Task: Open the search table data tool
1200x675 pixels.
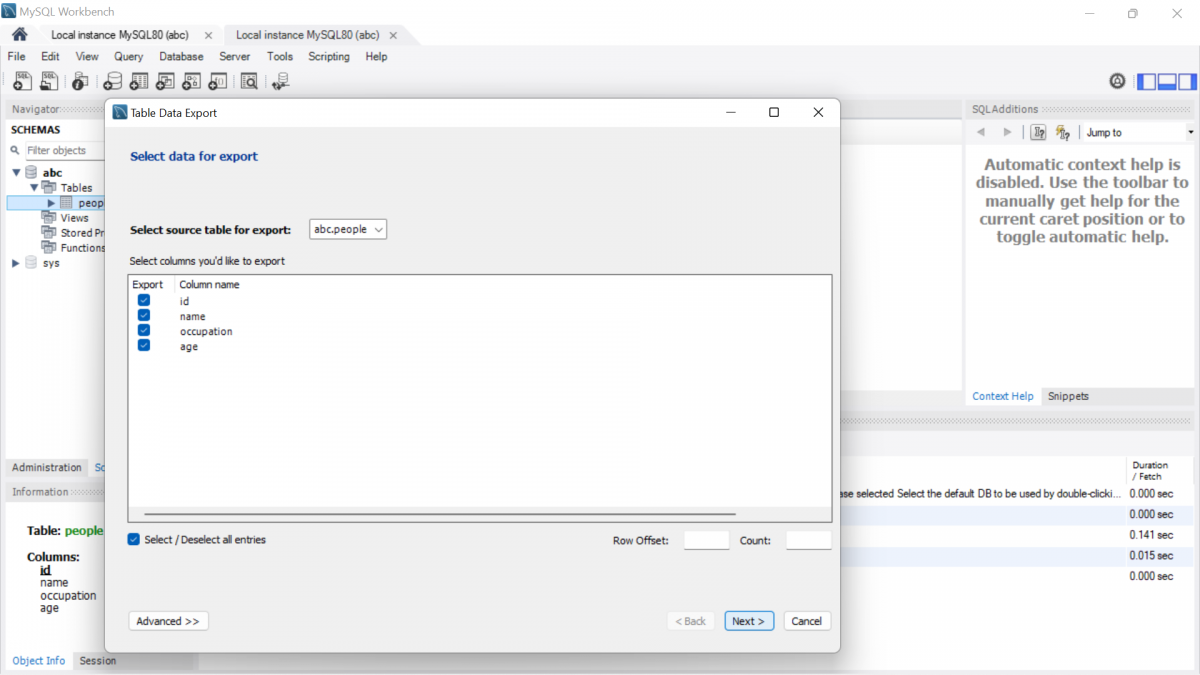Action: (248, 81)
